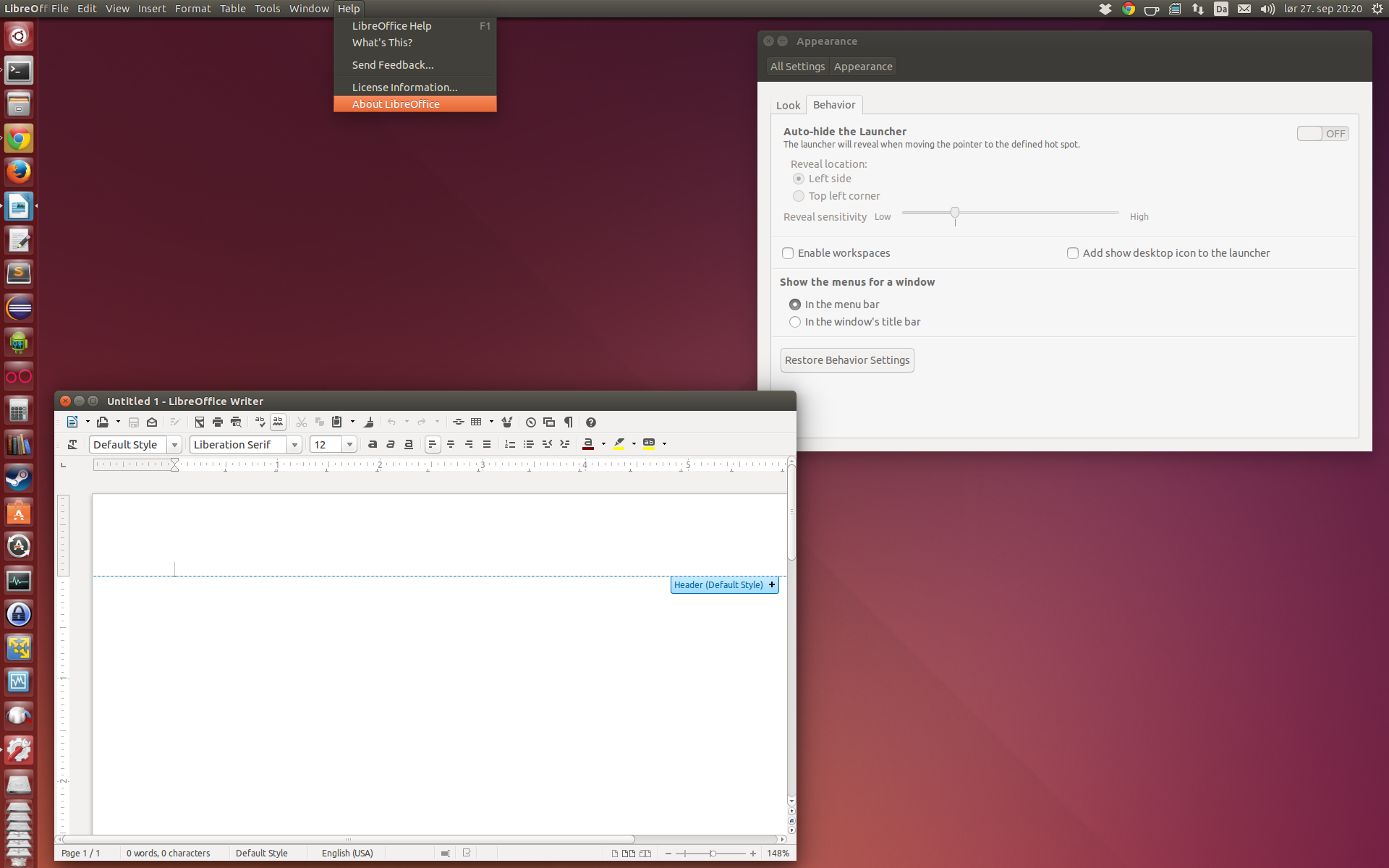Click the 148% zoom level in status bar

(x=778, y=854)
